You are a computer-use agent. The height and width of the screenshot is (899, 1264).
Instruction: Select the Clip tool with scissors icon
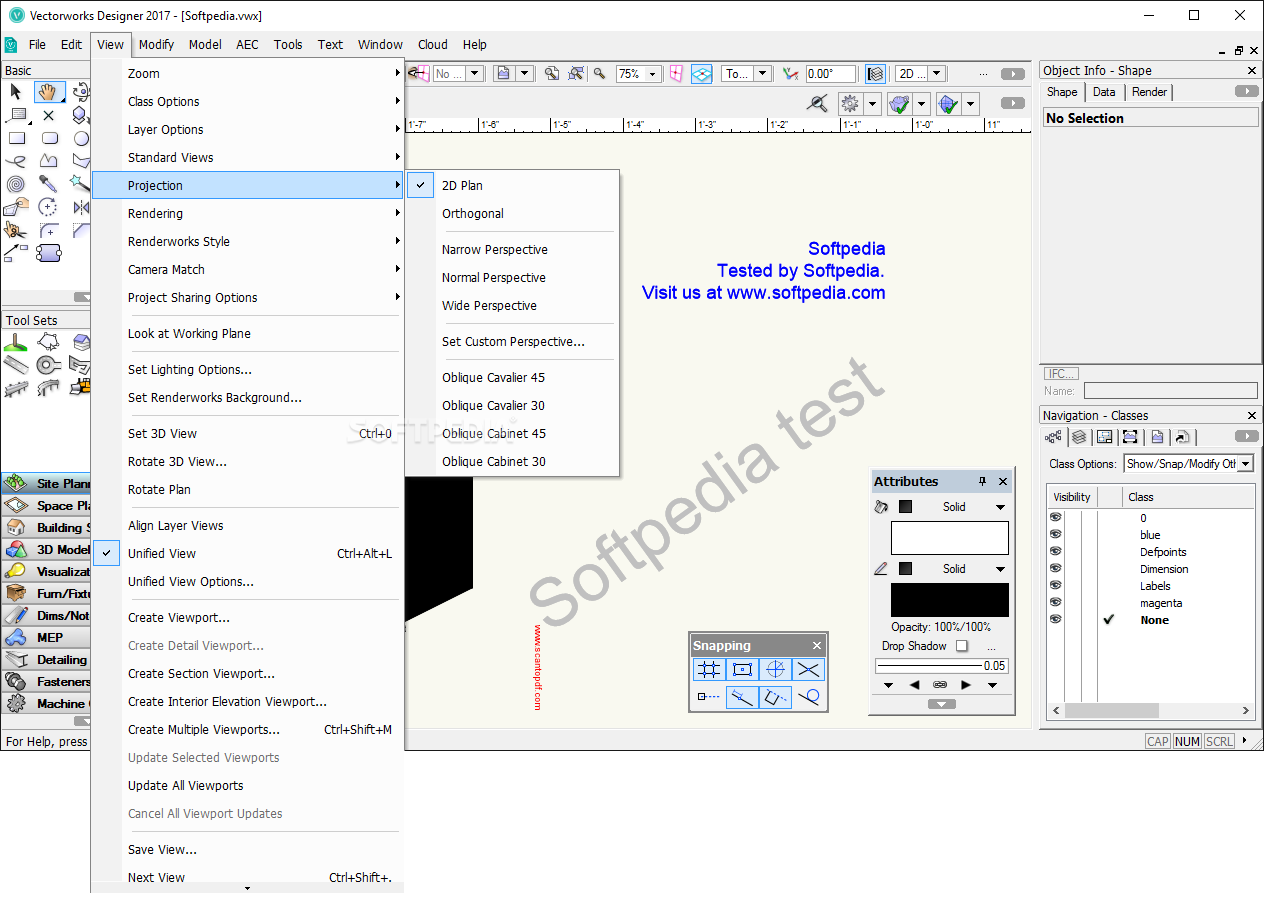[16, 230]
